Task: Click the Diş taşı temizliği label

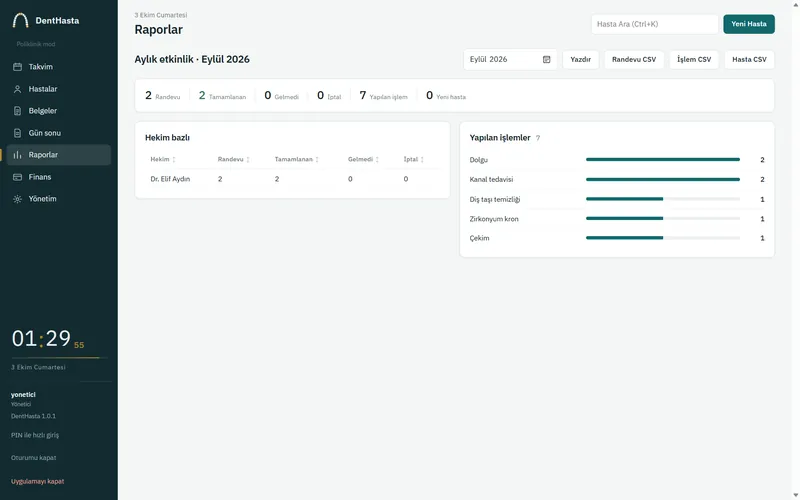Action: (x=495, y=199)
